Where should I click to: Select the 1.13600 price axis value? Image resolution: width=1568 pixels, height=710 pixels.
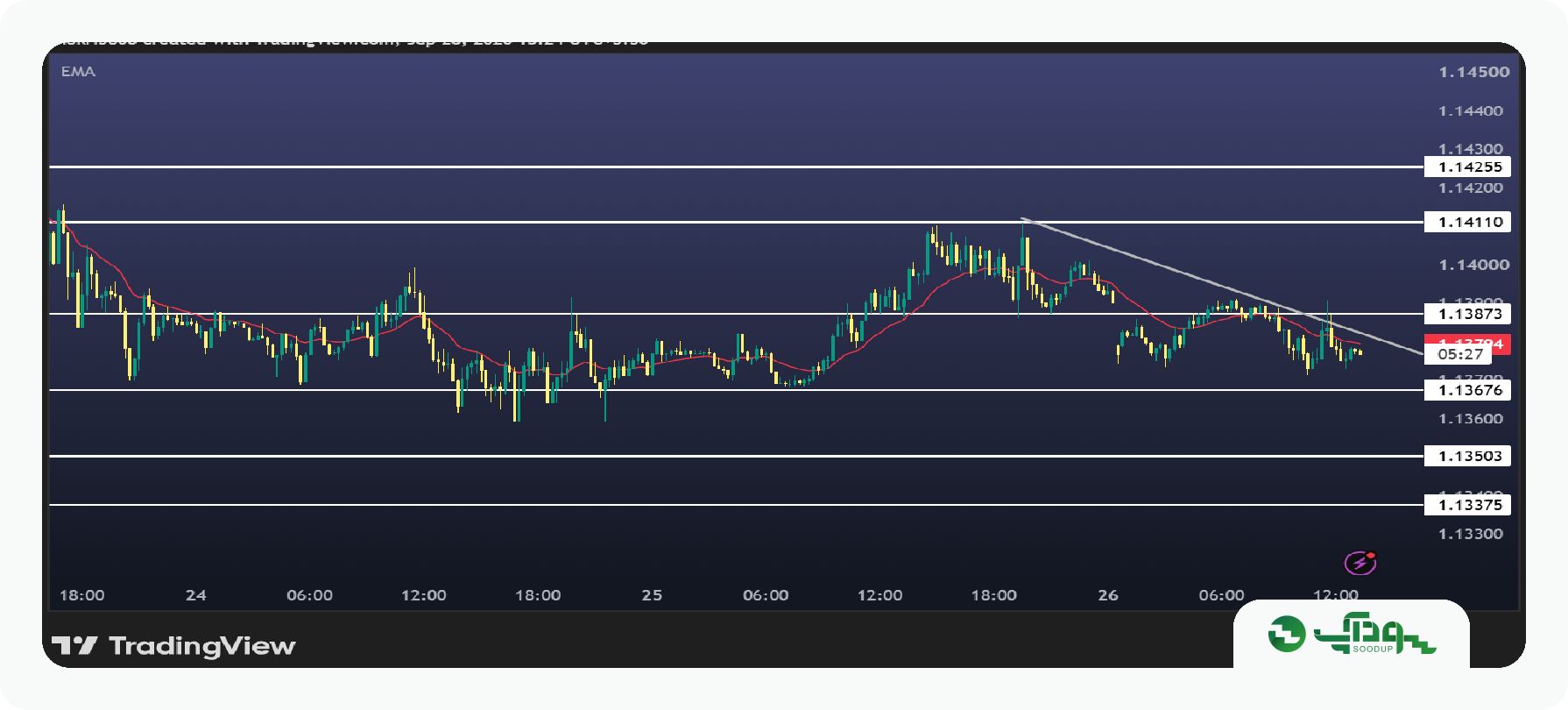point(1470,418)
